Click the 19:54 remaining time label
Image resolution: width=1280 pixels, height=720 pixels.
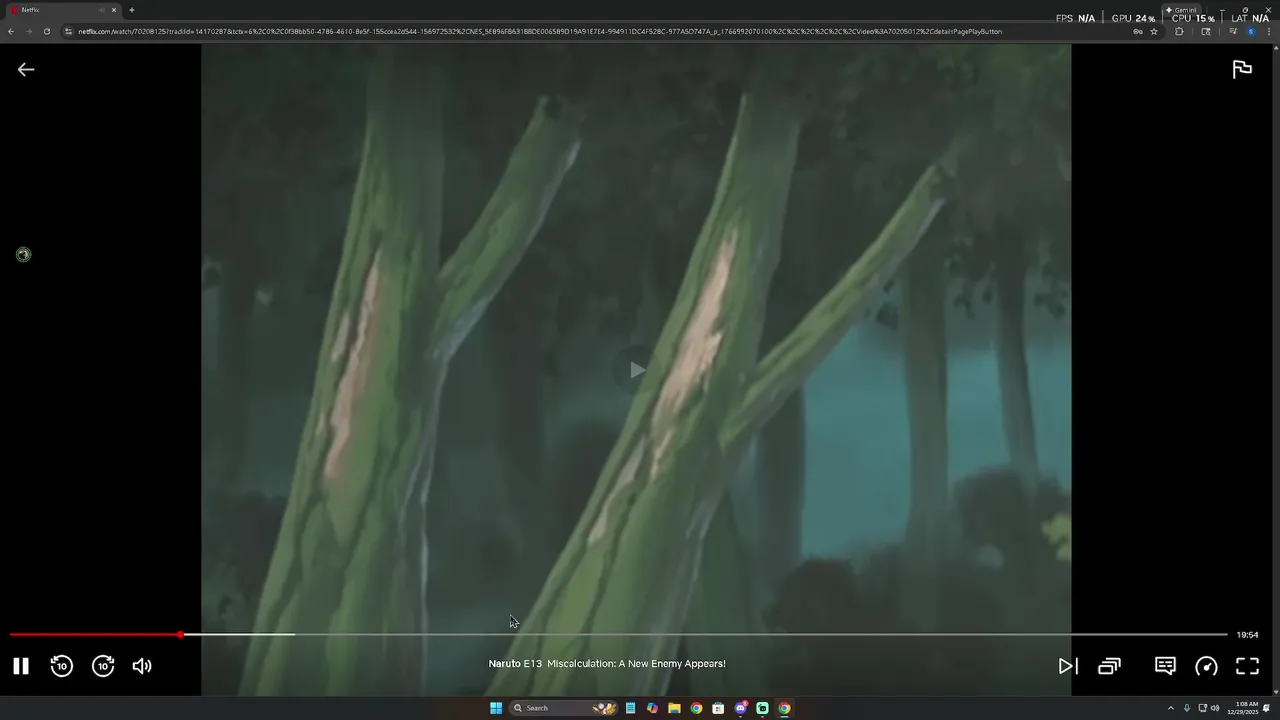1247,635
